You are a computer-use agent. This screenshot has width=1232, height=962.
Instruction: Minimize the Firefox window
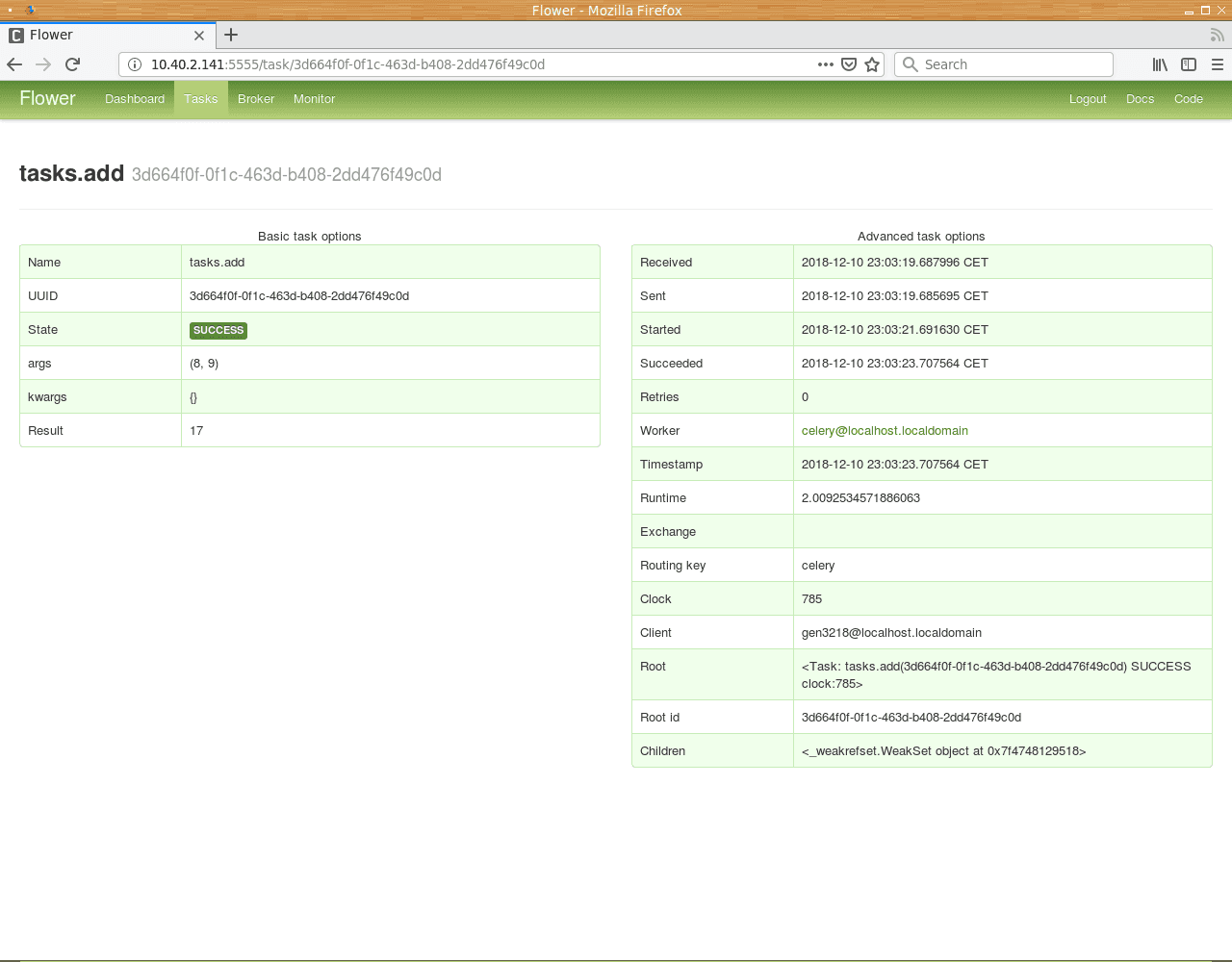point(1189,11)
